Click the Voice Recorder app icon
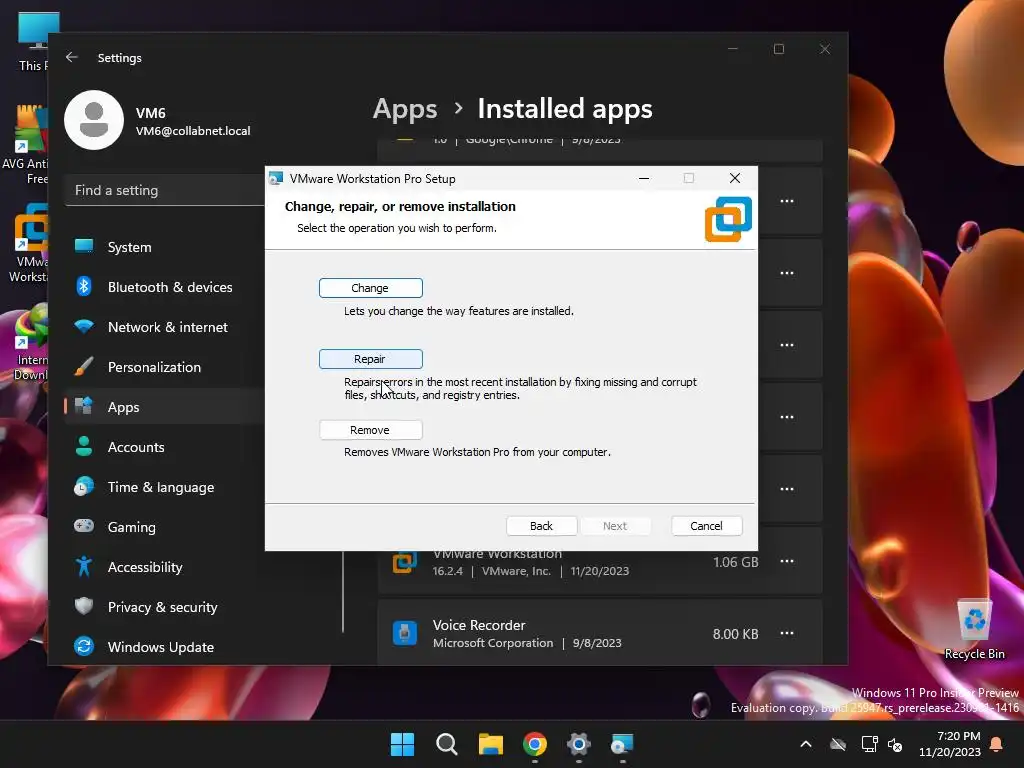 click(x=405, y=633)
